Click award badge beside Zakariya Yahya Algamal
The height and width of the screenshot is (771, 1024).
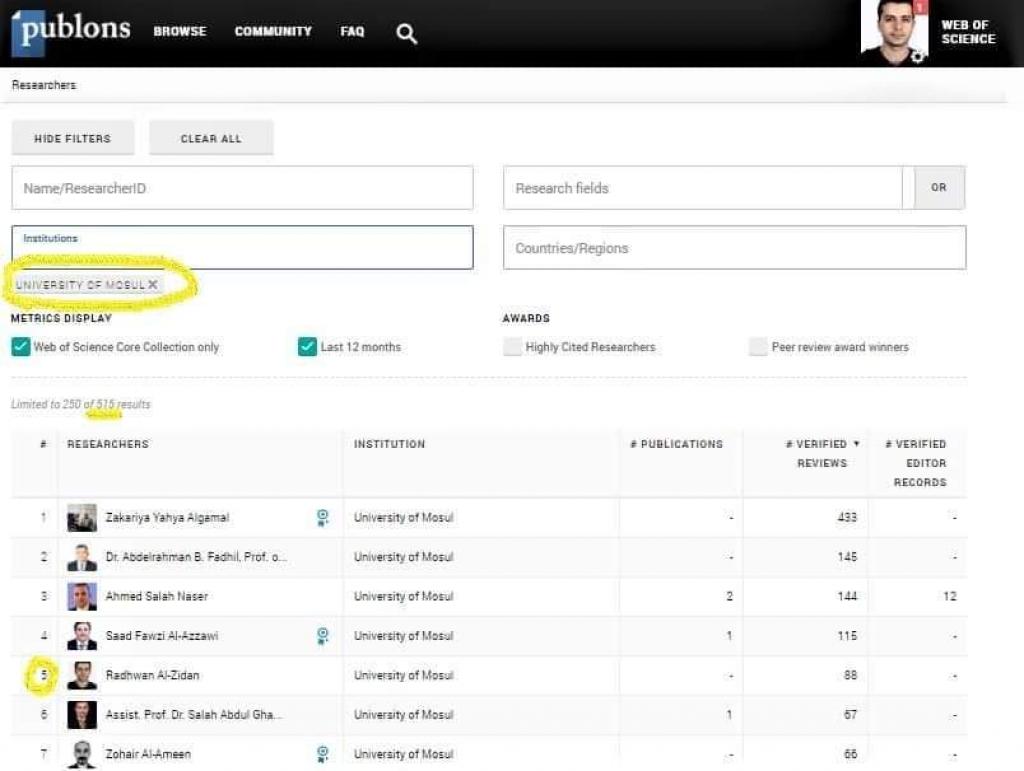coord(322,517)
